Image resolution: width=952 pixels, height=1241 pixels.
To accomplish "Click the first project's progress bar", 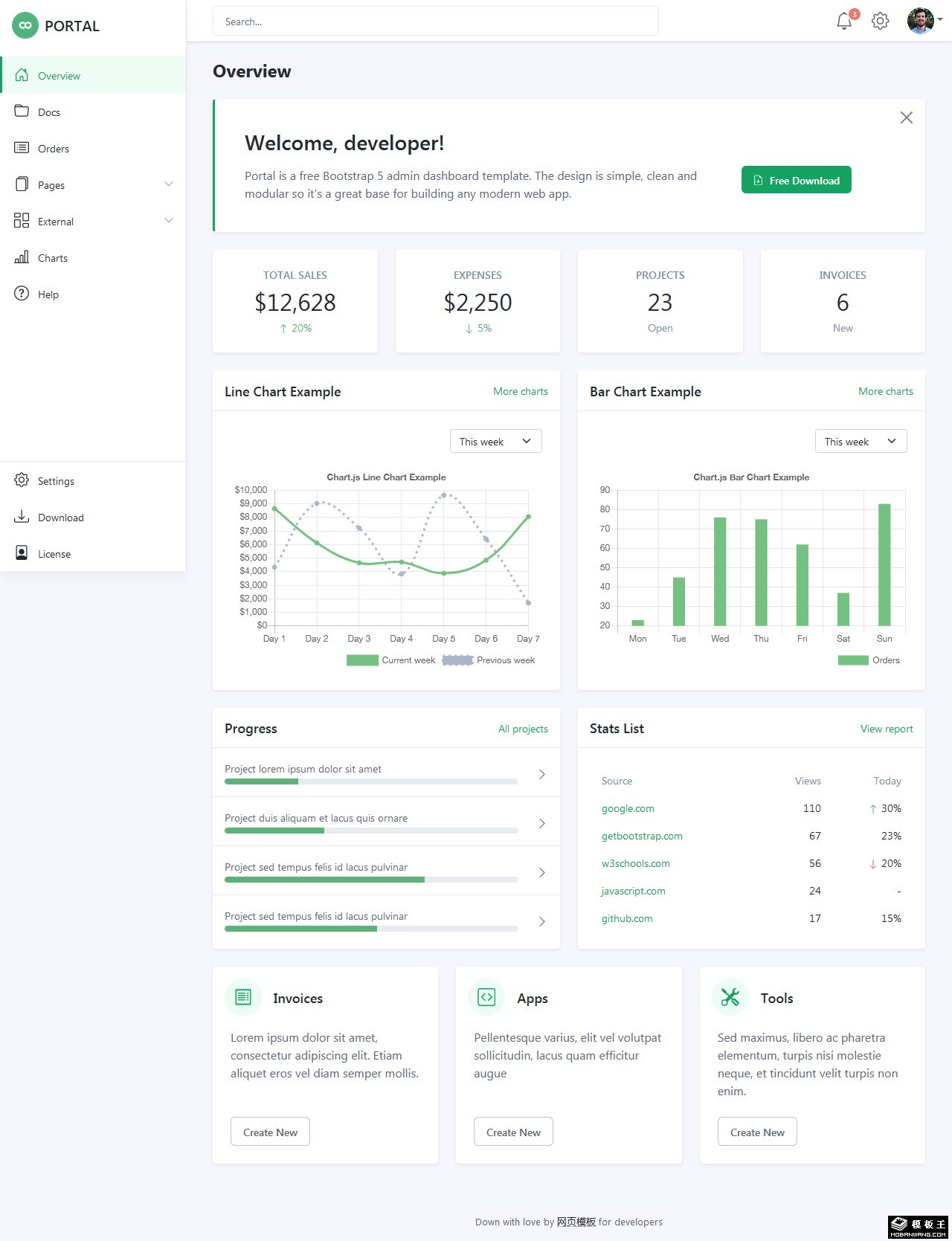I will (371, 781).
